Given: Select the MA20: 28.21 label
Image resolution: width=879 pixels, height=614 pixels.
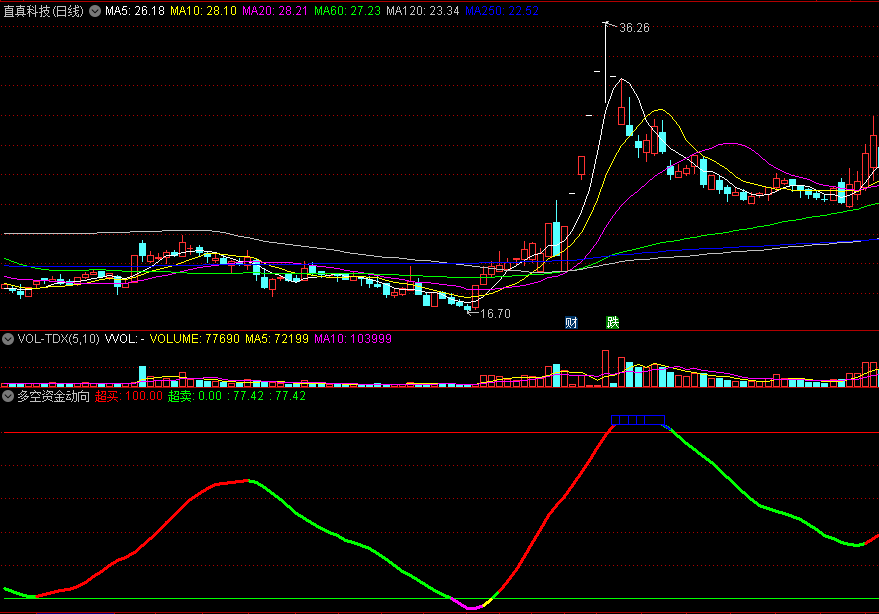Looking at the screenshot, I should 275,11.
